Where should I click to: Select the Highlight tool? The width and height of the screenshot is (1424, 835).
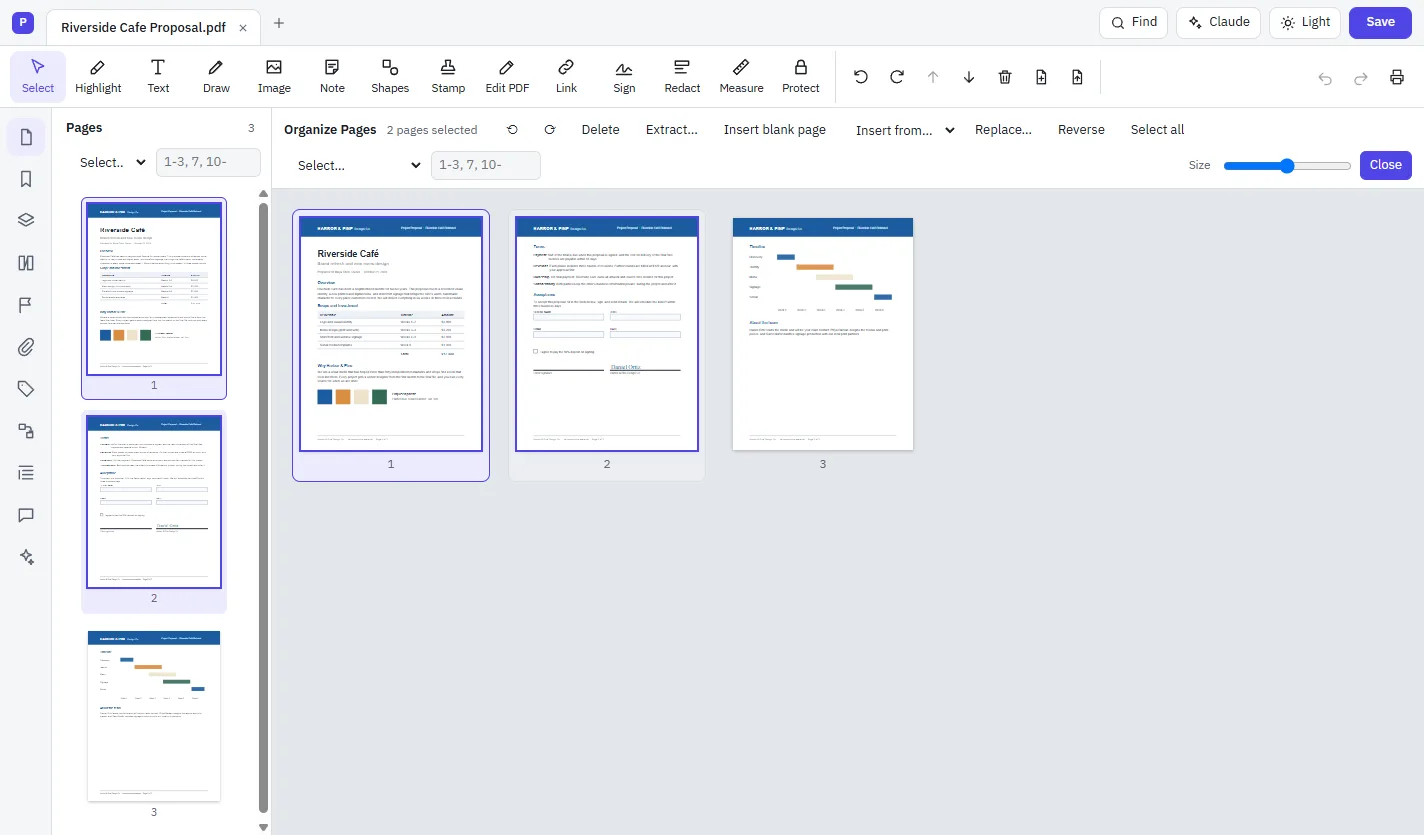98,77
